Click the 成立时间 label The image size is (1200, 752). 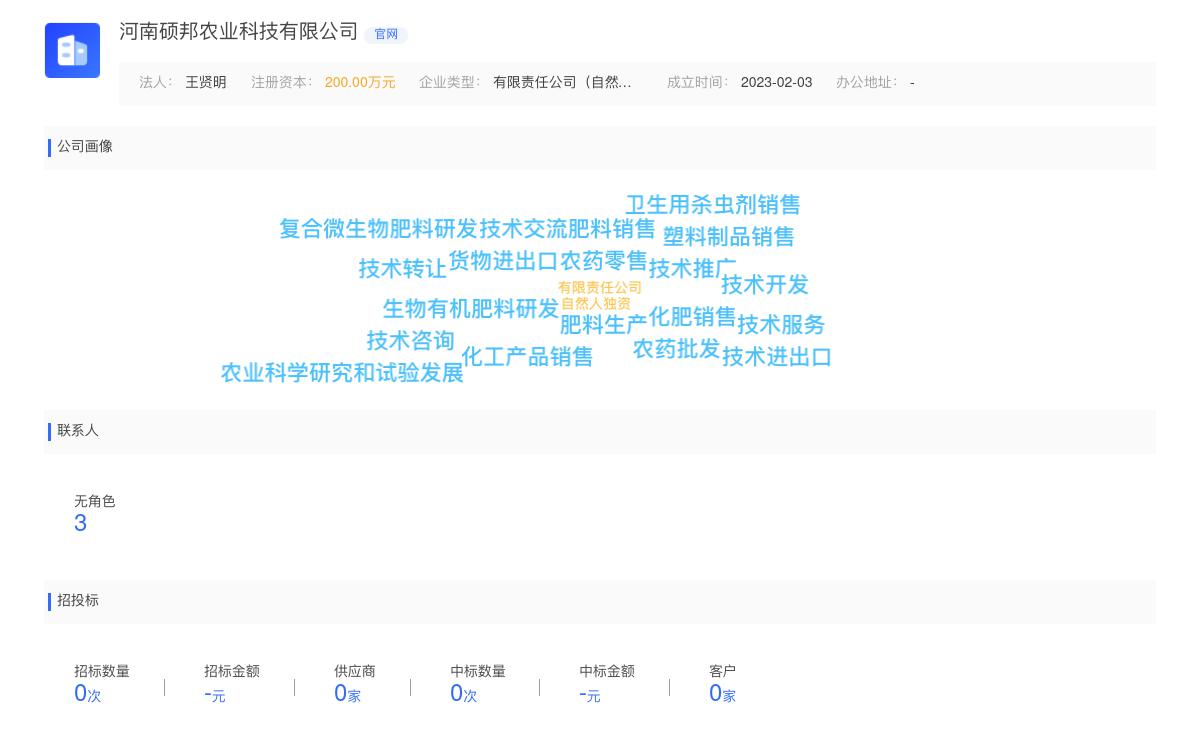click(x=698, y=83)
